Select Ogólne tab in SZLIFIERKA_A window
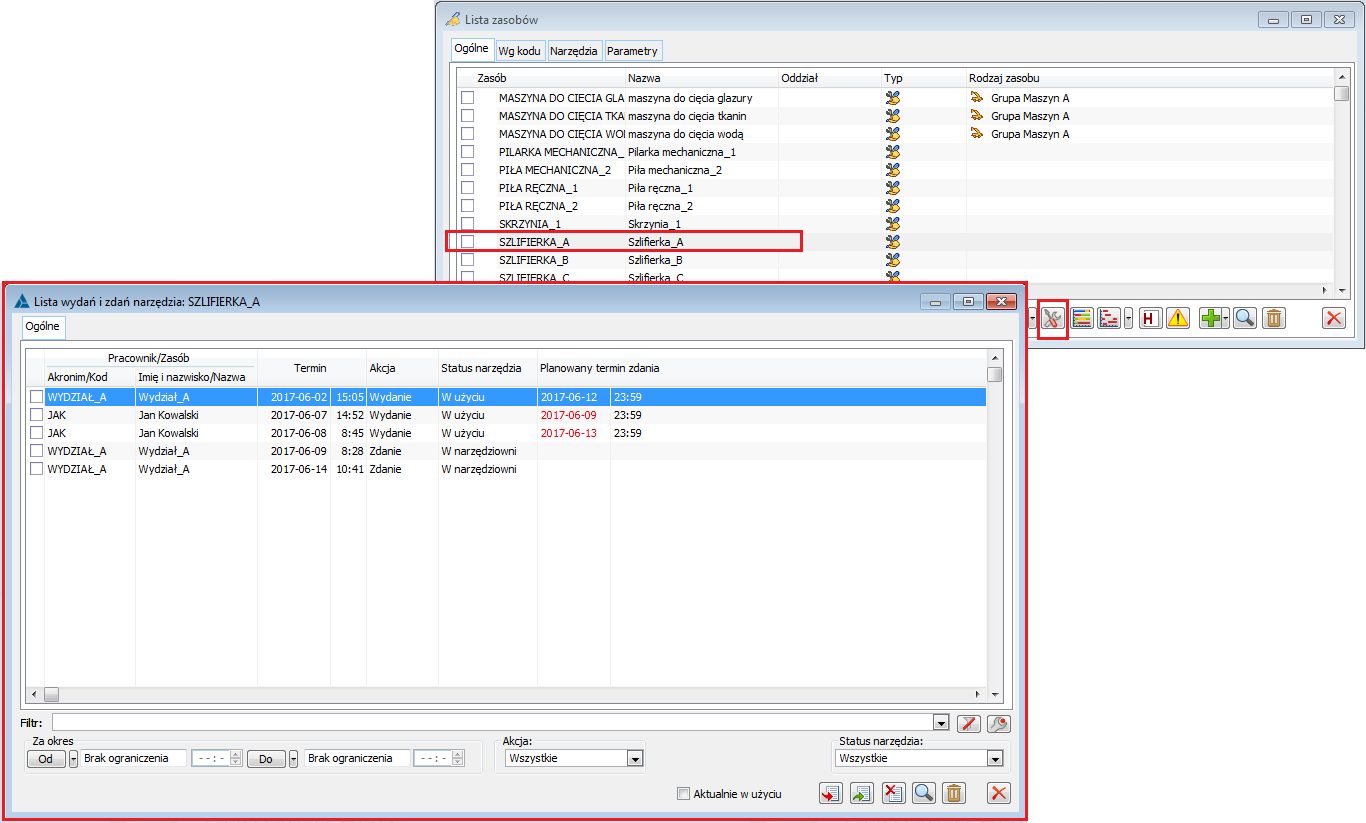Screen dimensions: 1366x823 42,326
